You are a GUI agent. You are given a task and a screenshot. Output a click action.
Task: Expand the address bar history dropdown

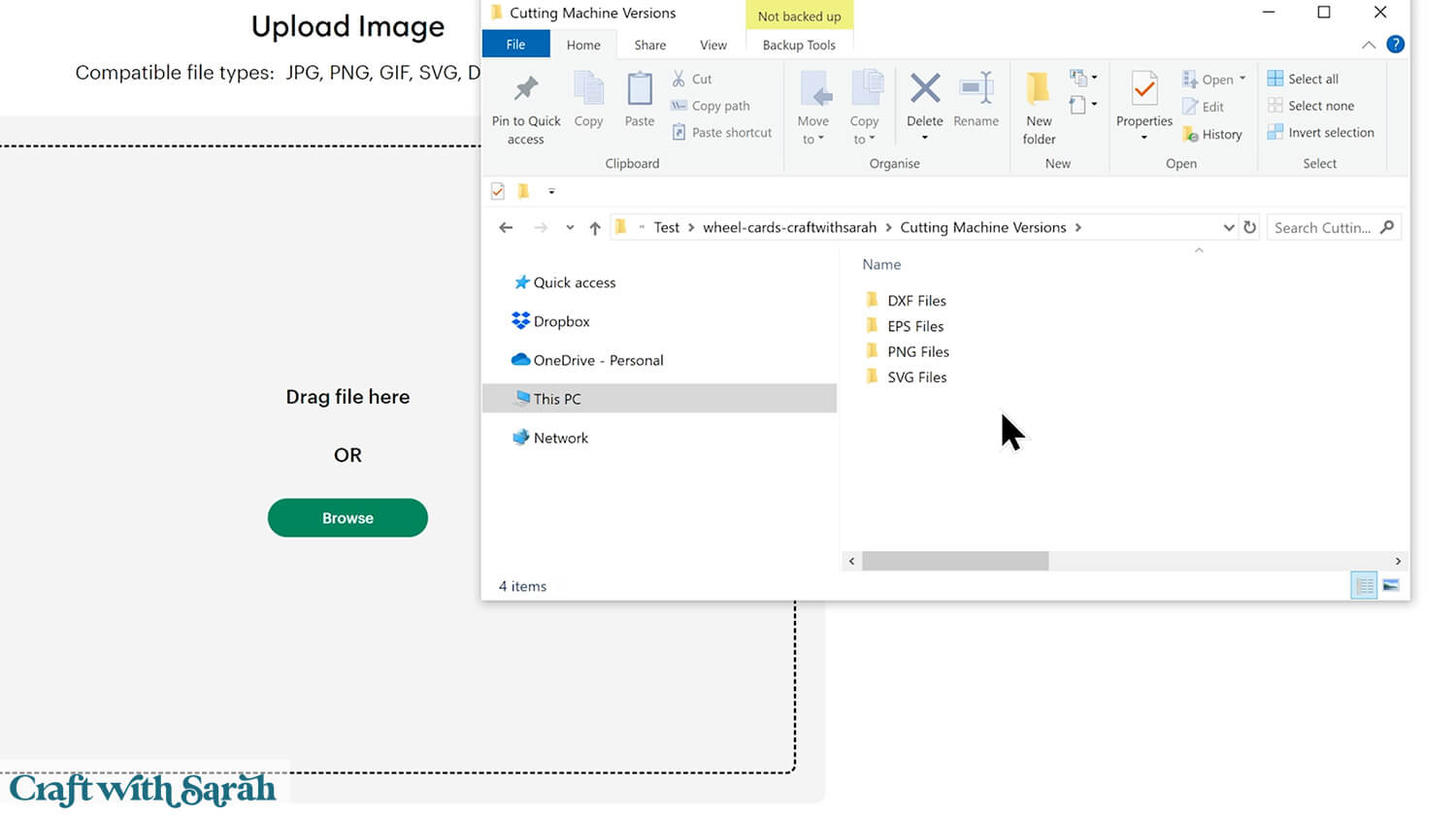1228,227
